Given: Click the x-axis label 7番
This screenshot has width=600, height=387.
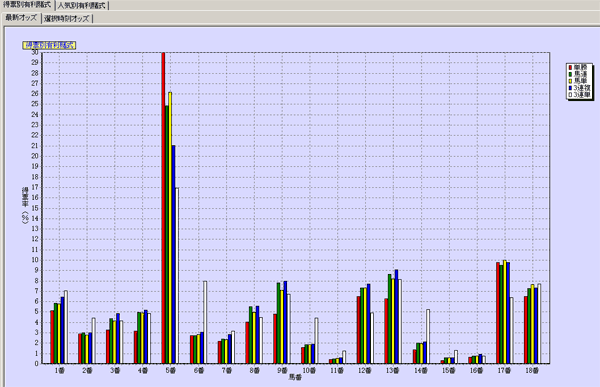Looking at the screenshot, I should click(x=227, y=371).
